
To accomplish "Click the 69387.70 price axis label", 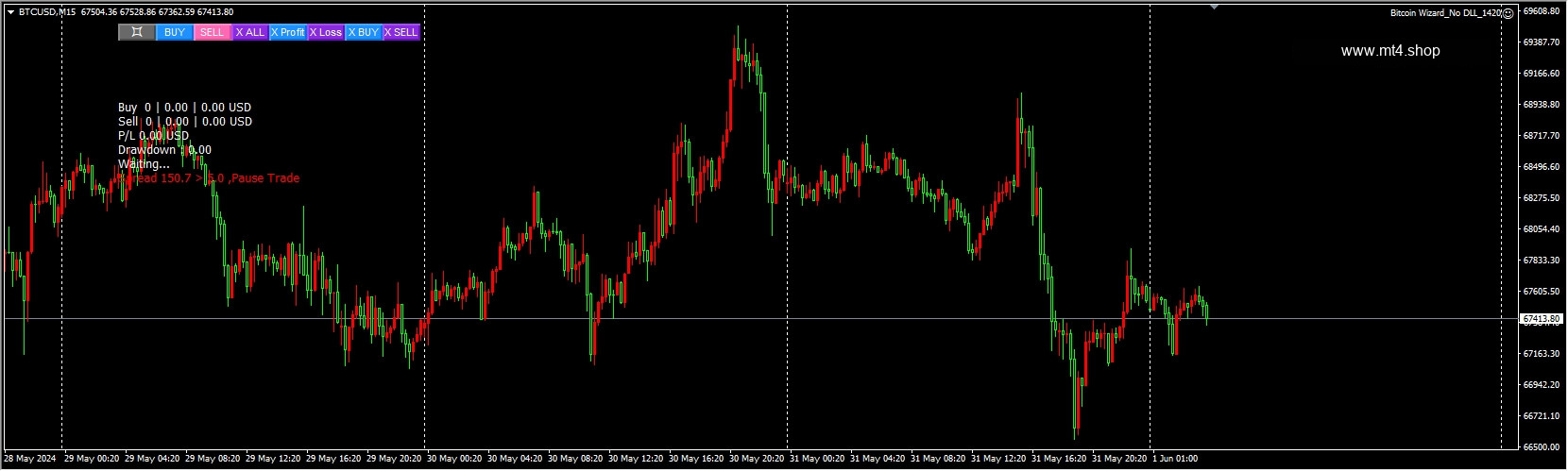I will tap(1542, 42).
